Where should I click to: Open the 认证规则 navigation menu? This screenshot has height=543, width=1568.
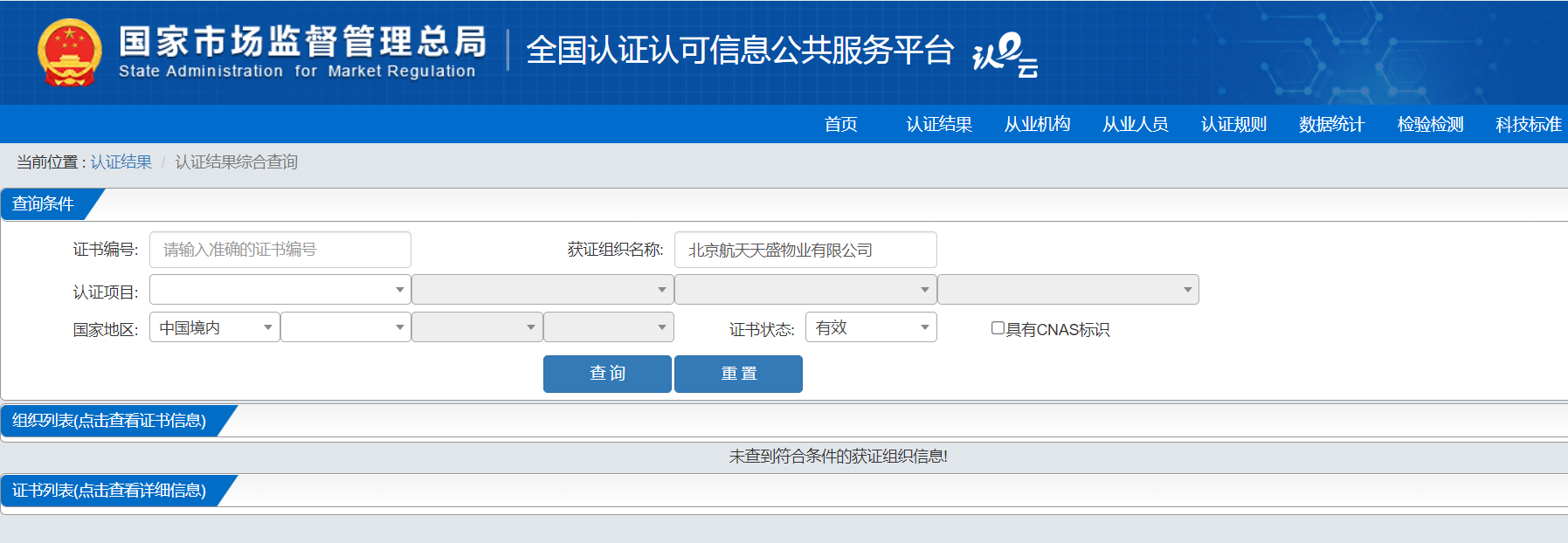1233,124
